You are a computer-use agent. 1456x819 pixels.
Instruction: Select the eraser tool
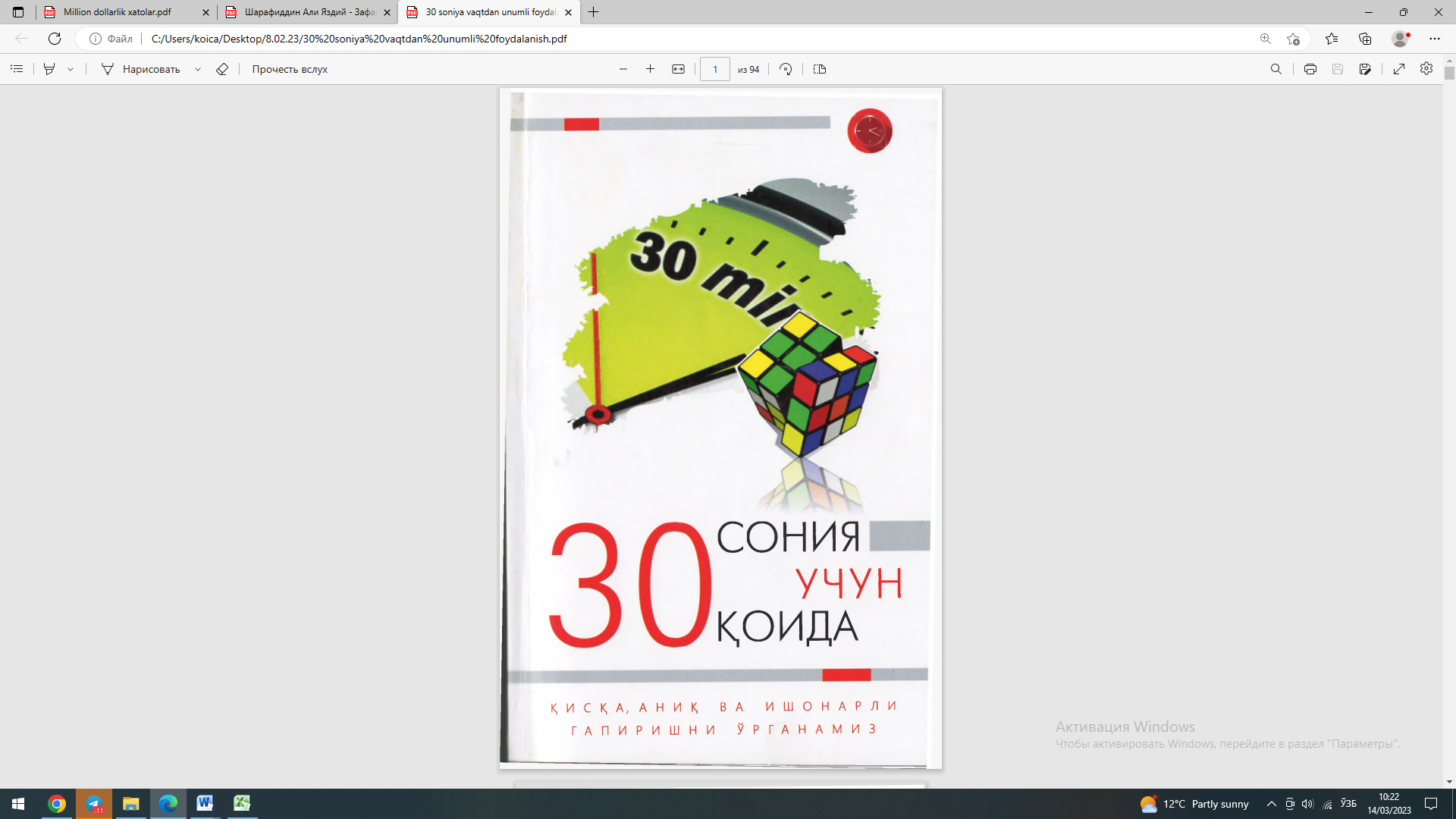tap(221, 69)
